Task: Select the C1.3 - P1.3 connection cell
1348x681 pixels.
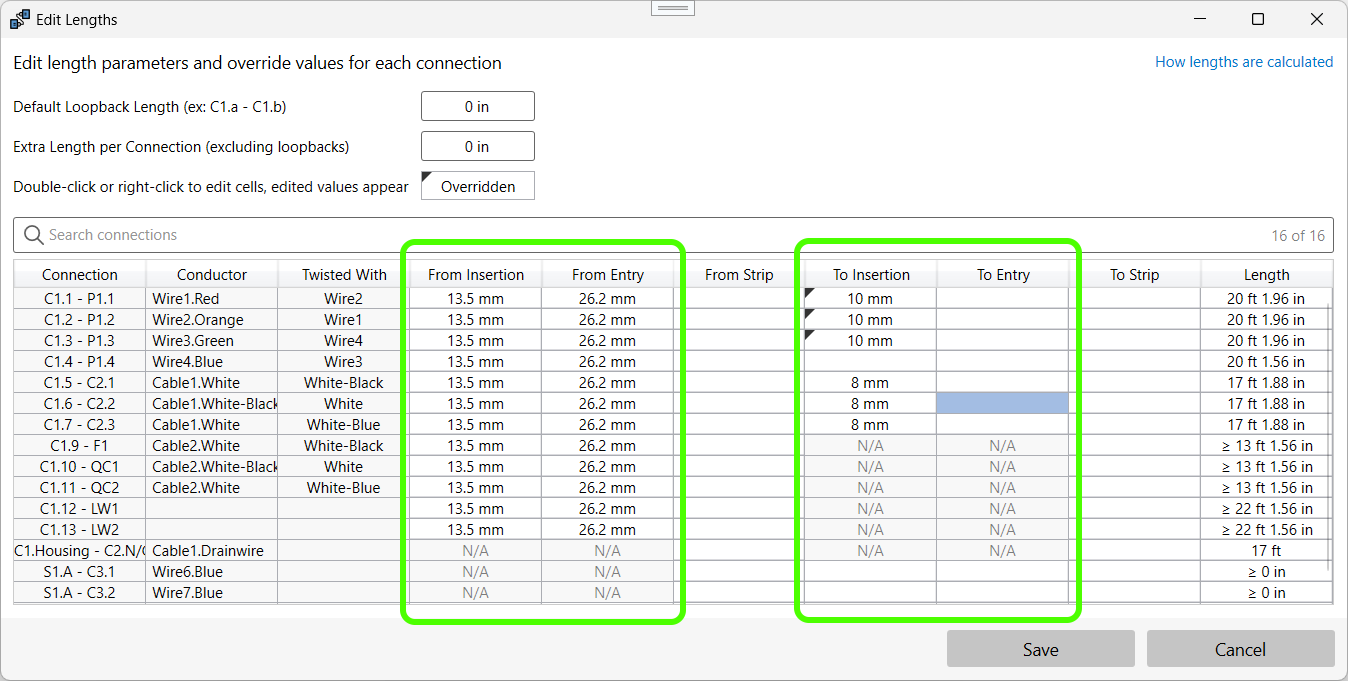Action: 80,340
